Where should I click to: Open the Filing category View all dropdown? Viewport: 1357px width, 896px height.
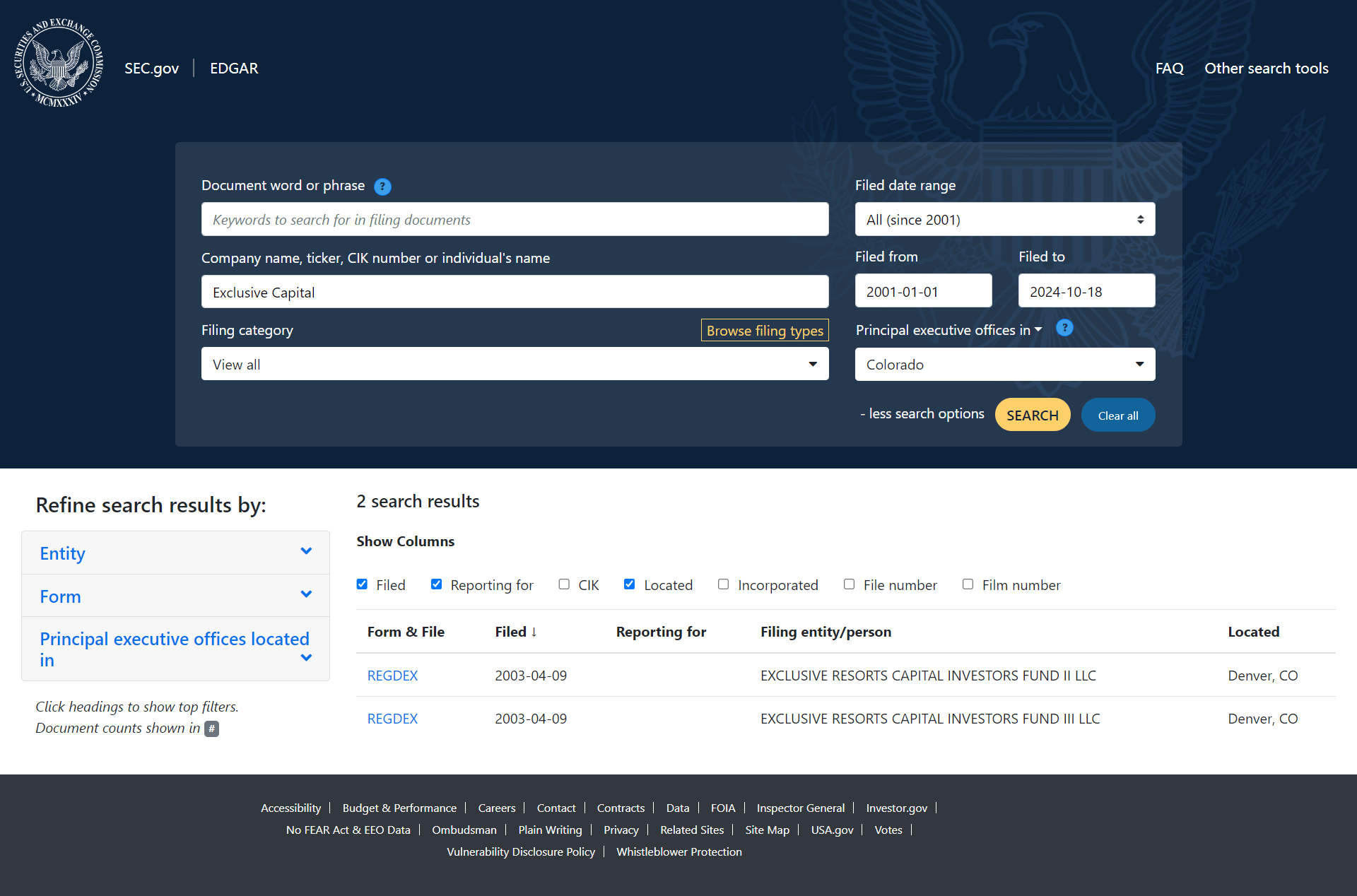tap(515, 364)
